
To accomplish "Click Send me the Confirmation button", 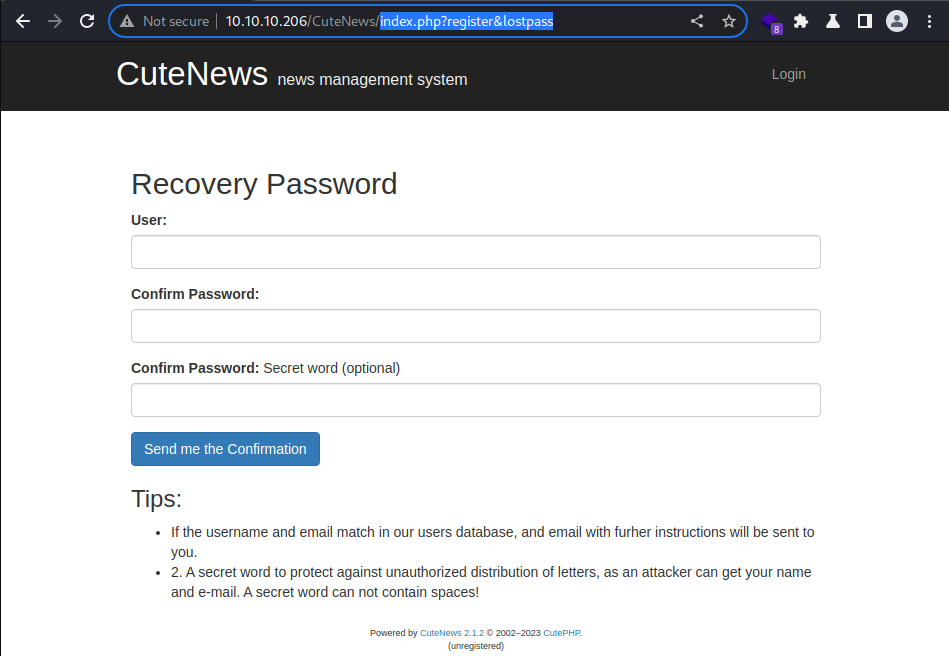I will (x=225, y=449).
